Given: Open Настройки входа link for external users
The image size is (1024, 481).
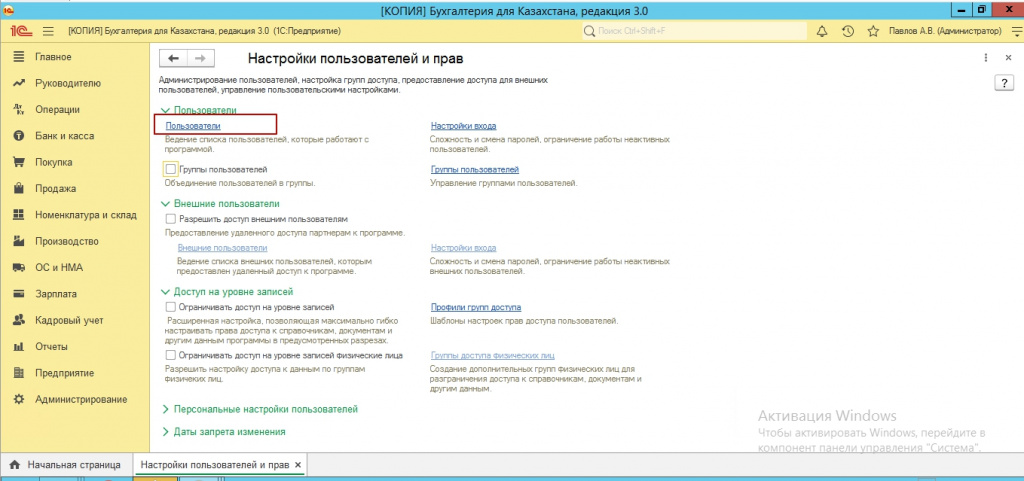Looking at the screenshot, I should click(464, 248).
